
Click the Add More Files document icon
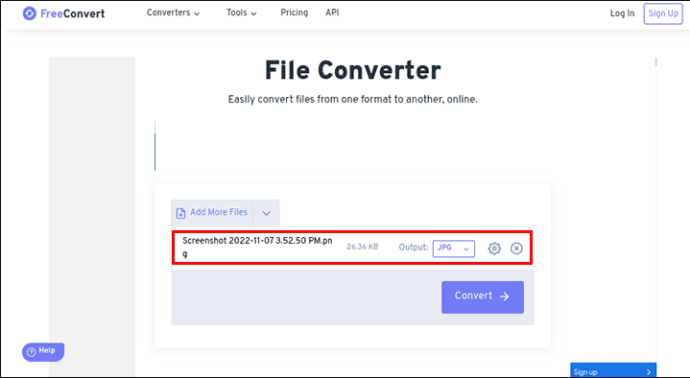[x=180, y=213]
